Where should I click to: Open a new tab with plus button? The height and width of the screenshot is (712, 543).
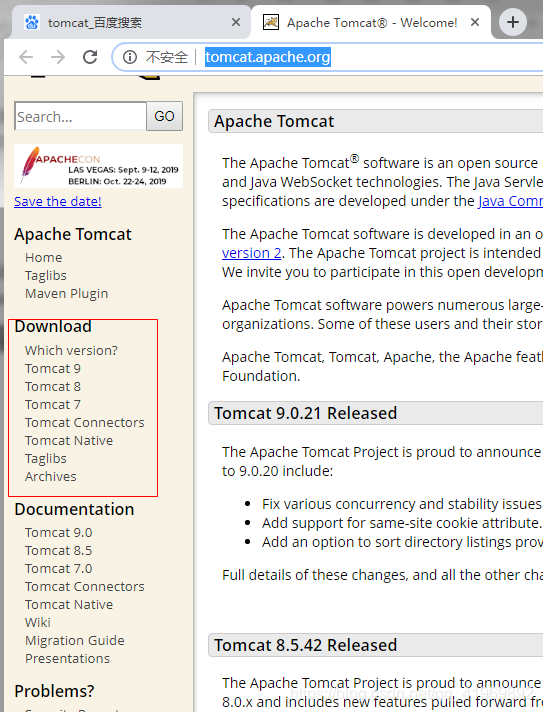(513, 22)
